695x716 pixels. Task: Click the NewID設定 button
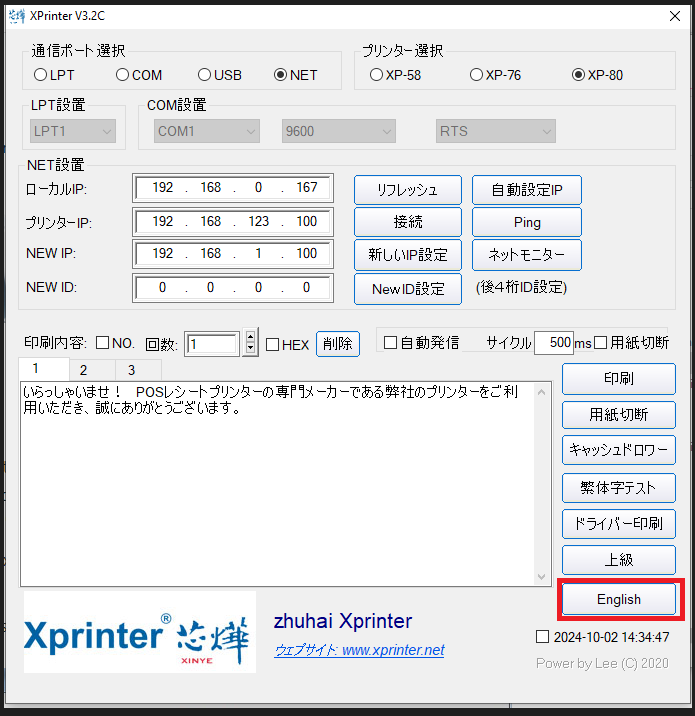(x=408, y=289)
